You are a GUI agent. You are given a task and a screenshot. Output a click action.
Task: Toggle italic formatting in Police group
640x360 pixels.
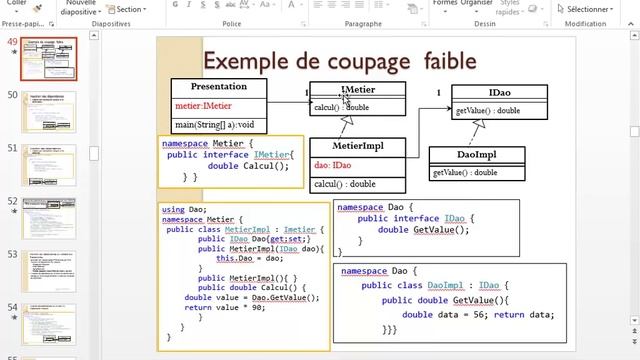coord(189,4)
